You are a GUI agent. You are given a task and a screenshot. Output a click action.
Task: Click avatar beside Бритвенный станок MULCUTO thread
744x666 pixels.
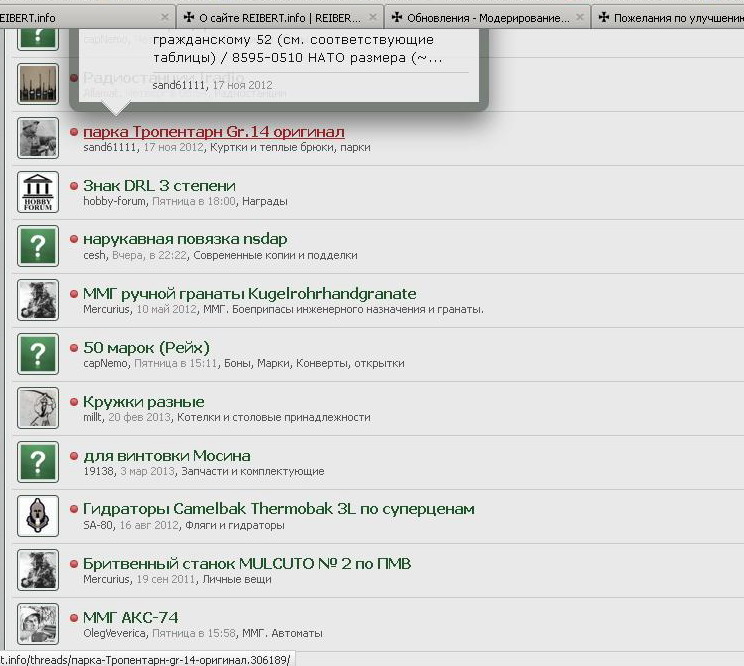coord(38,570)
